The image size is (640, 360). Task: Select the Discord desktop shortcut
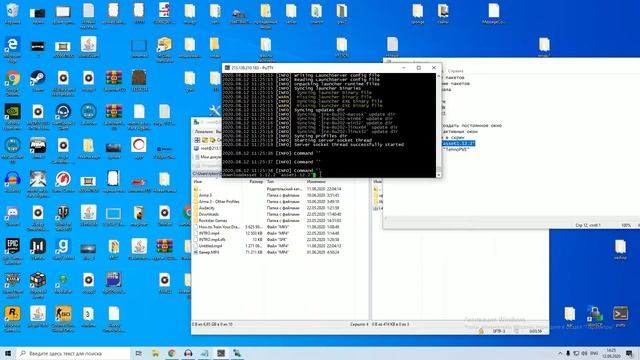(12, 215)
